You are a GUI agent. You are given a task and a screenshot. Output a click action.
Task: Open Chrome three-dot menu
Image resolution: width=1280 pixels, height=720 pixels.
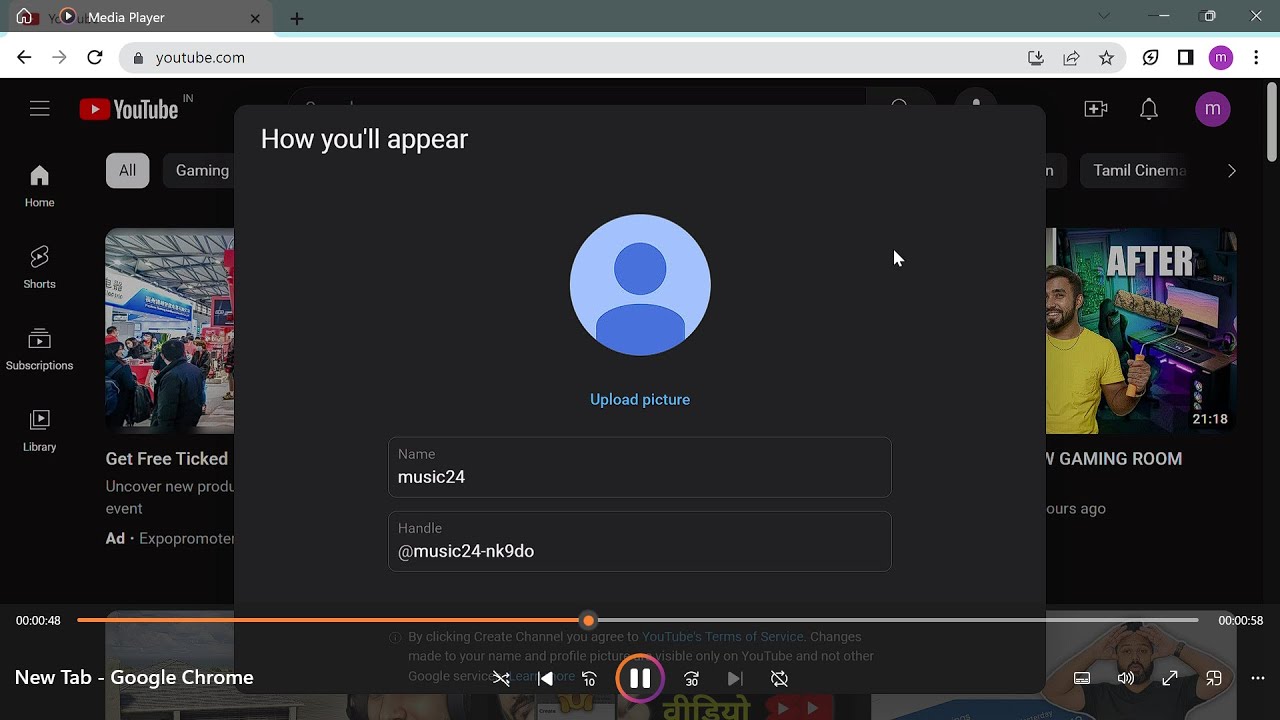pyautogui.click(x=1256, y=58)
